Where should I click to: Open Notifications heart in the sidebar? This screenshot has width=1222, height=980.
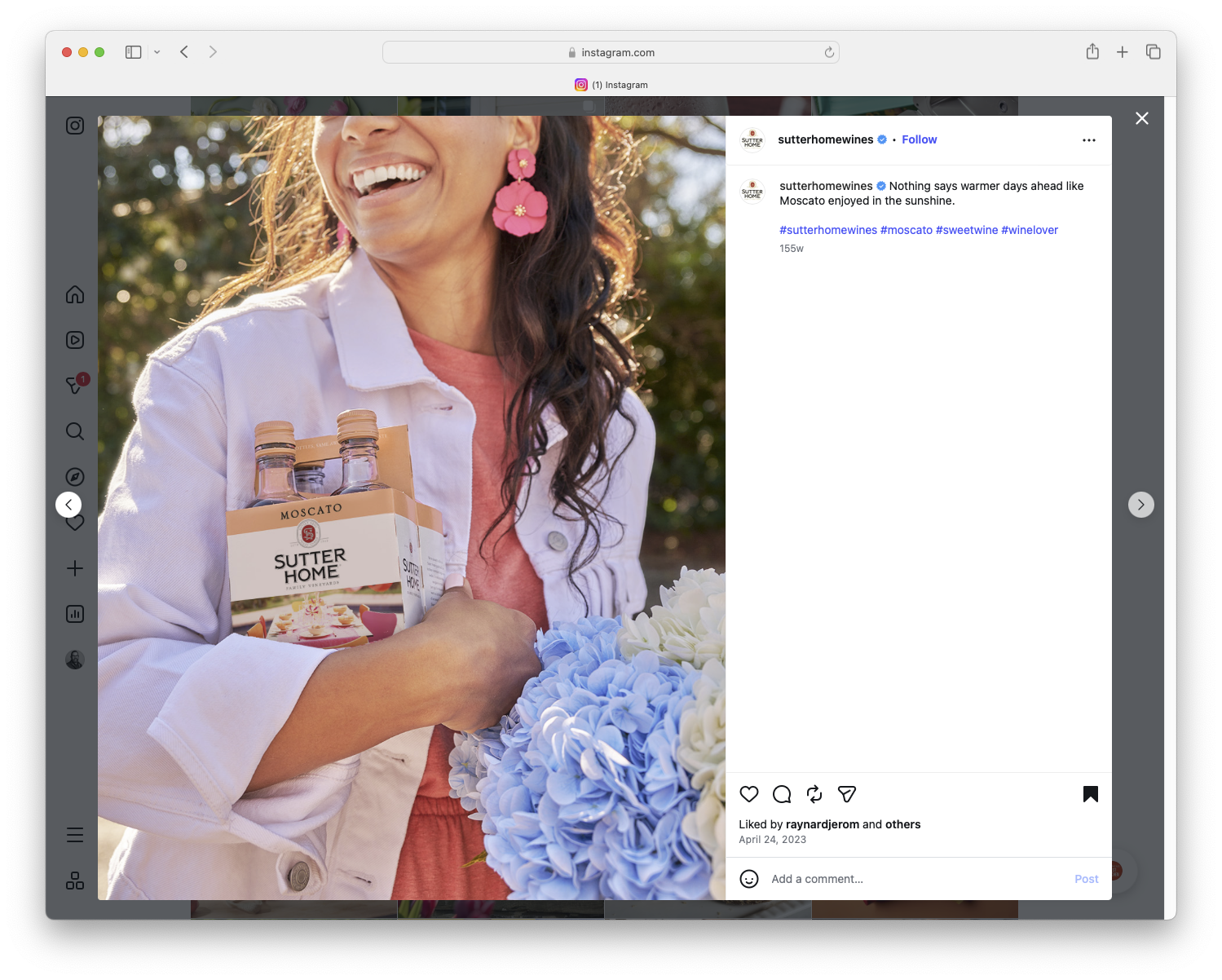[76, 523]
